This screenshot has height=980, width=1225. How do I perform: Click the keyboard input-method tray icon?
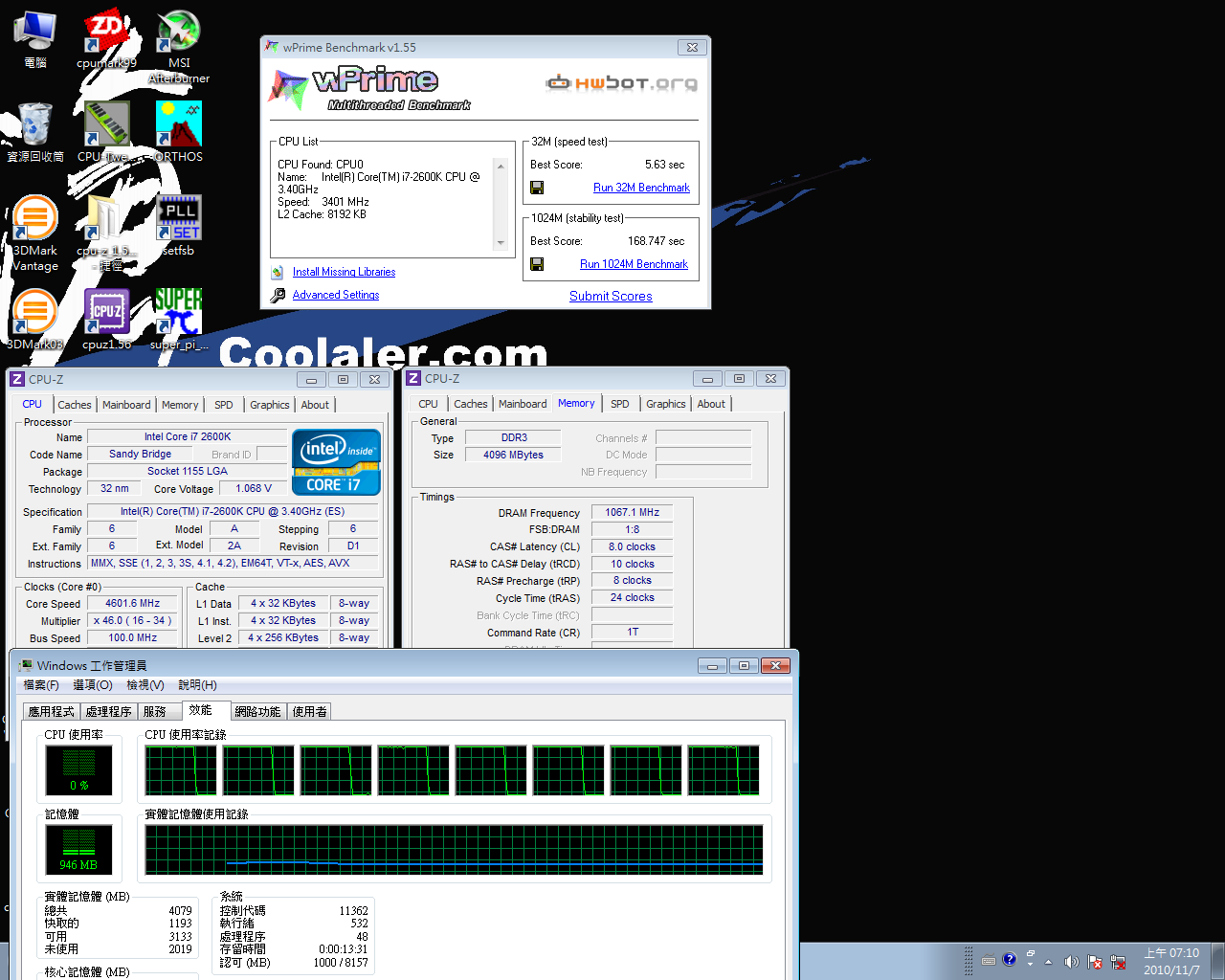point(989,960)
